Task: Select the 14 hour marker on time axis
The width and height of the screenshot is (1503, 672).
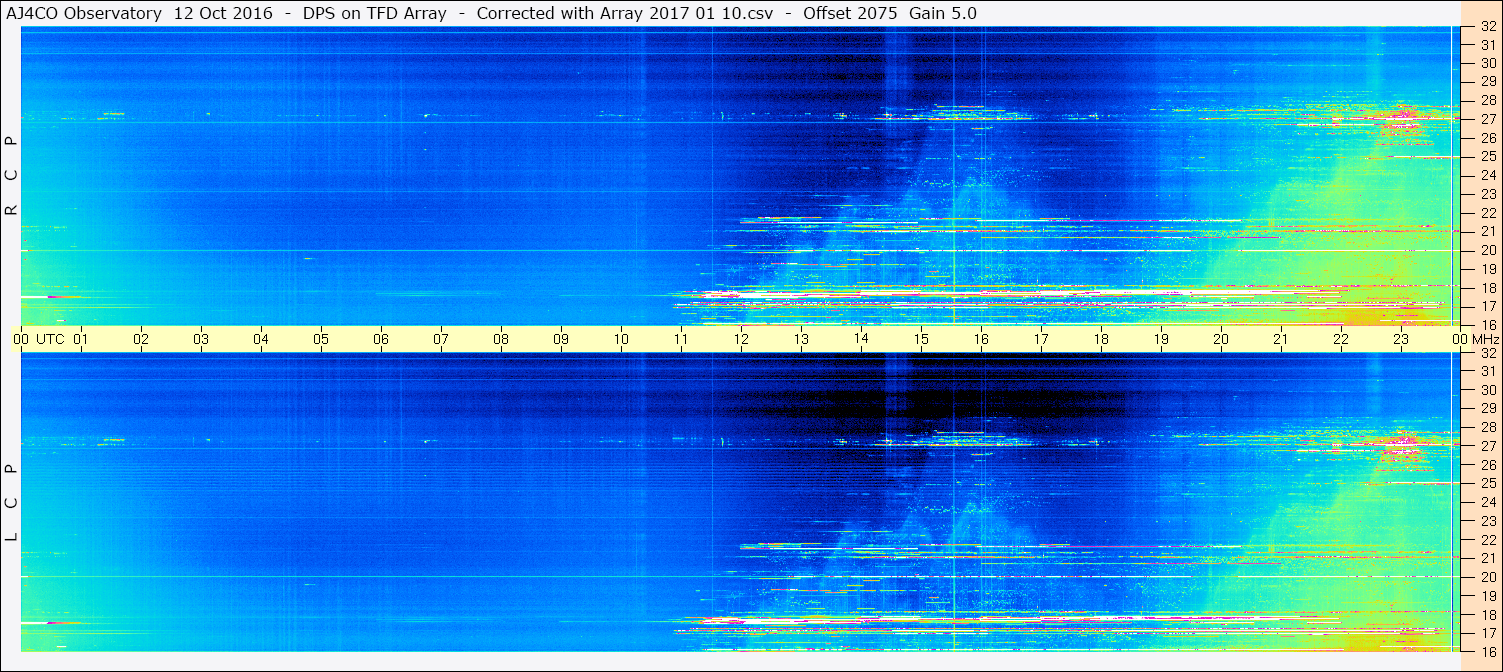Action: click(x=861, y=339)
